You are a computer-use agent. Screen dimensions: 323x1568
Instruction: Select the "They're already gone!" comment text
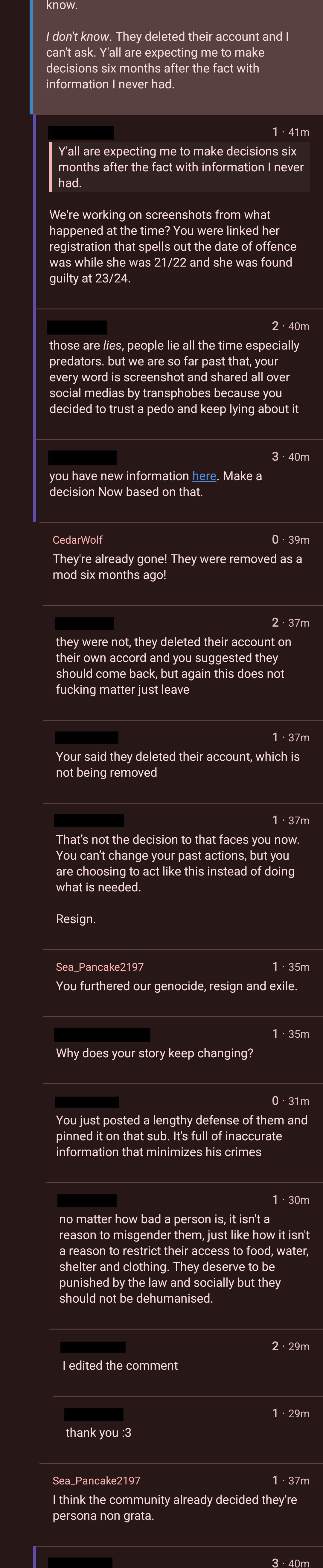177,567
